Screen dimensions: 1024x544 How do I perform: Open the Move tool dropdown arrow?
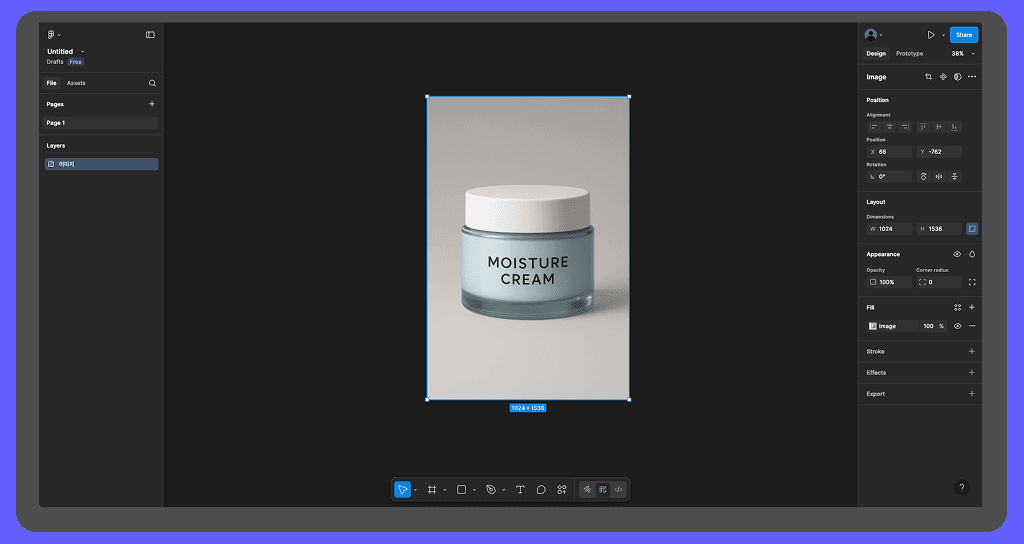(415, 490)
